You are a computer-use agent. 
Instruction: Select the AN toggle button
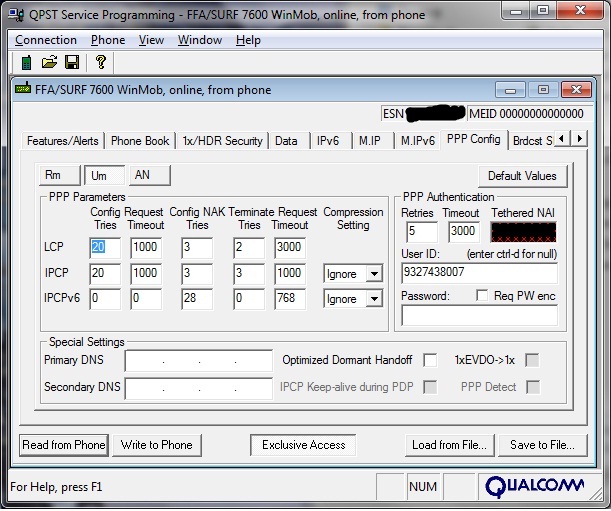150,175
